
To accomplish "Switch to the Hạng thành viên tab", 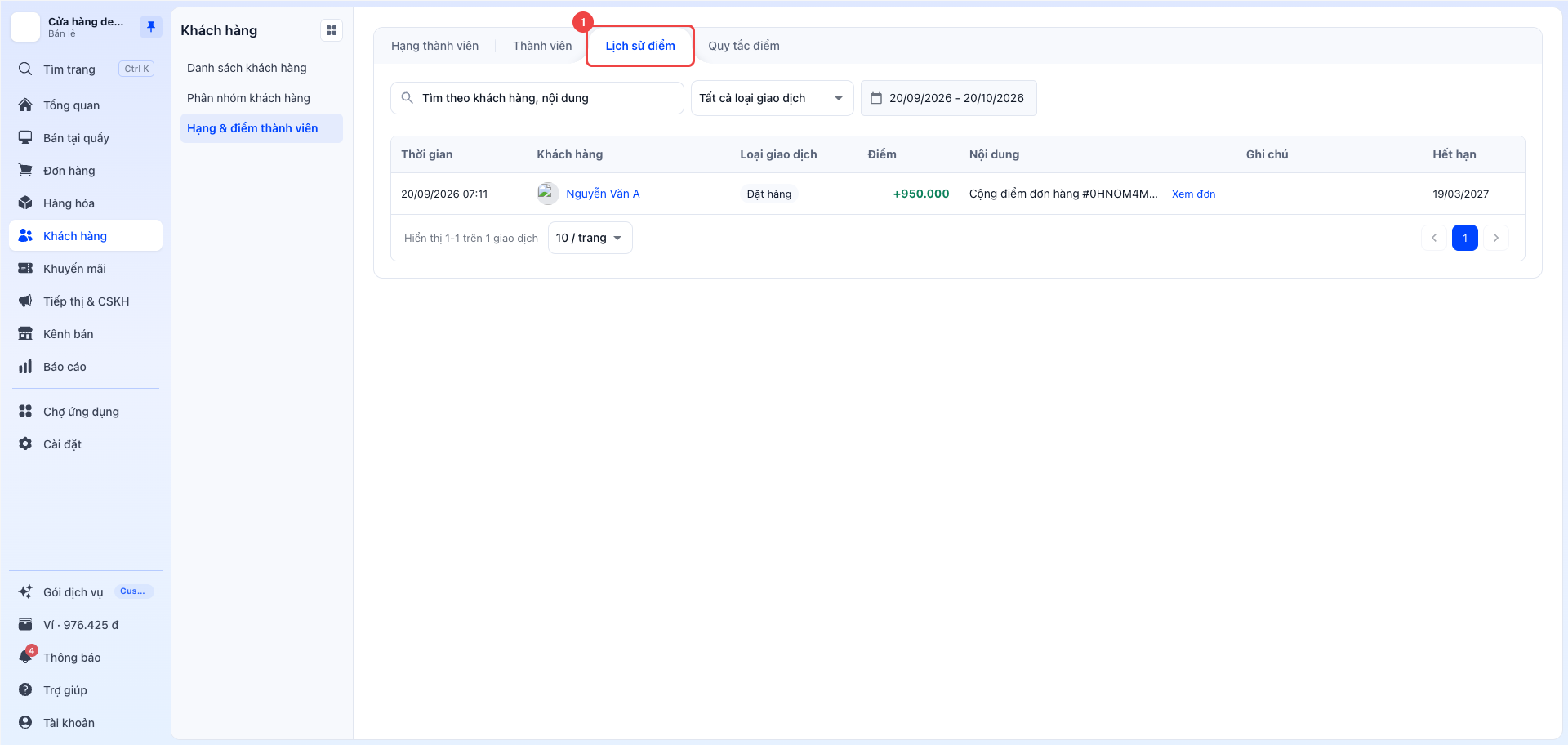I will pyautogui.click(x=434, y=46).
